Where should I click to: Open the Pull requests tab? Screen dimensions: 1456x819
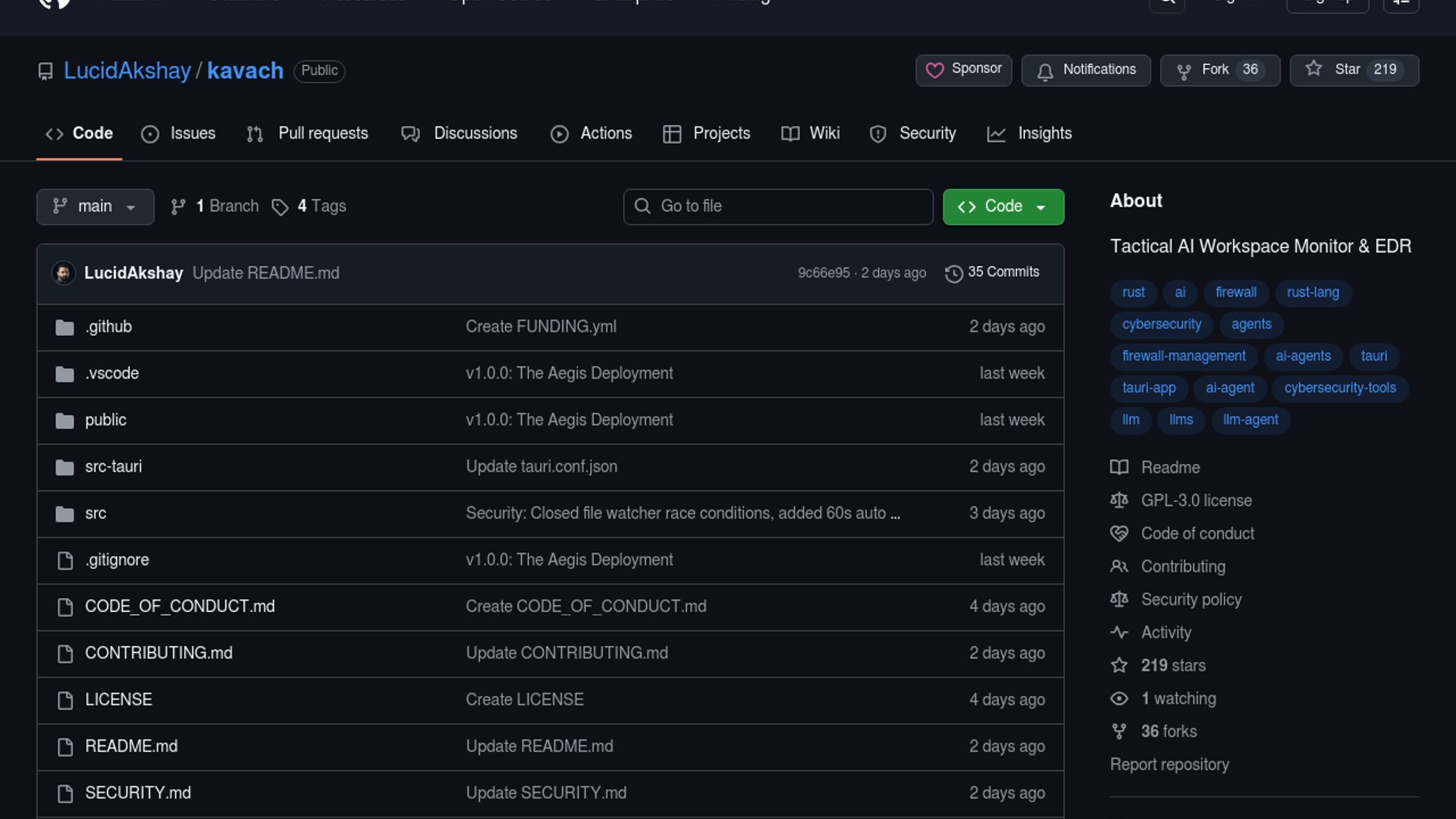point(308,133)
